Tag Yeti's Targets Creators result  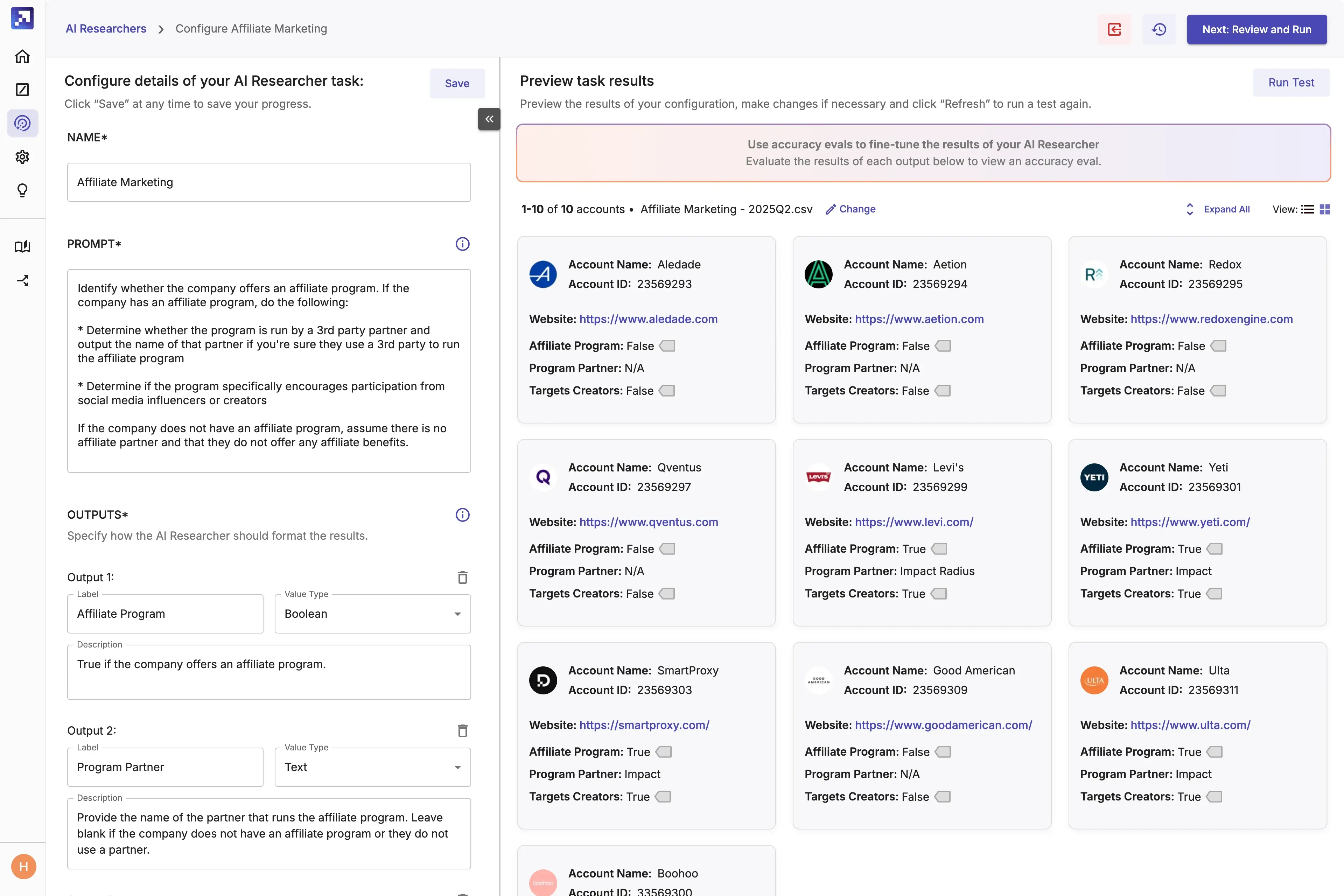(1214, 594)
